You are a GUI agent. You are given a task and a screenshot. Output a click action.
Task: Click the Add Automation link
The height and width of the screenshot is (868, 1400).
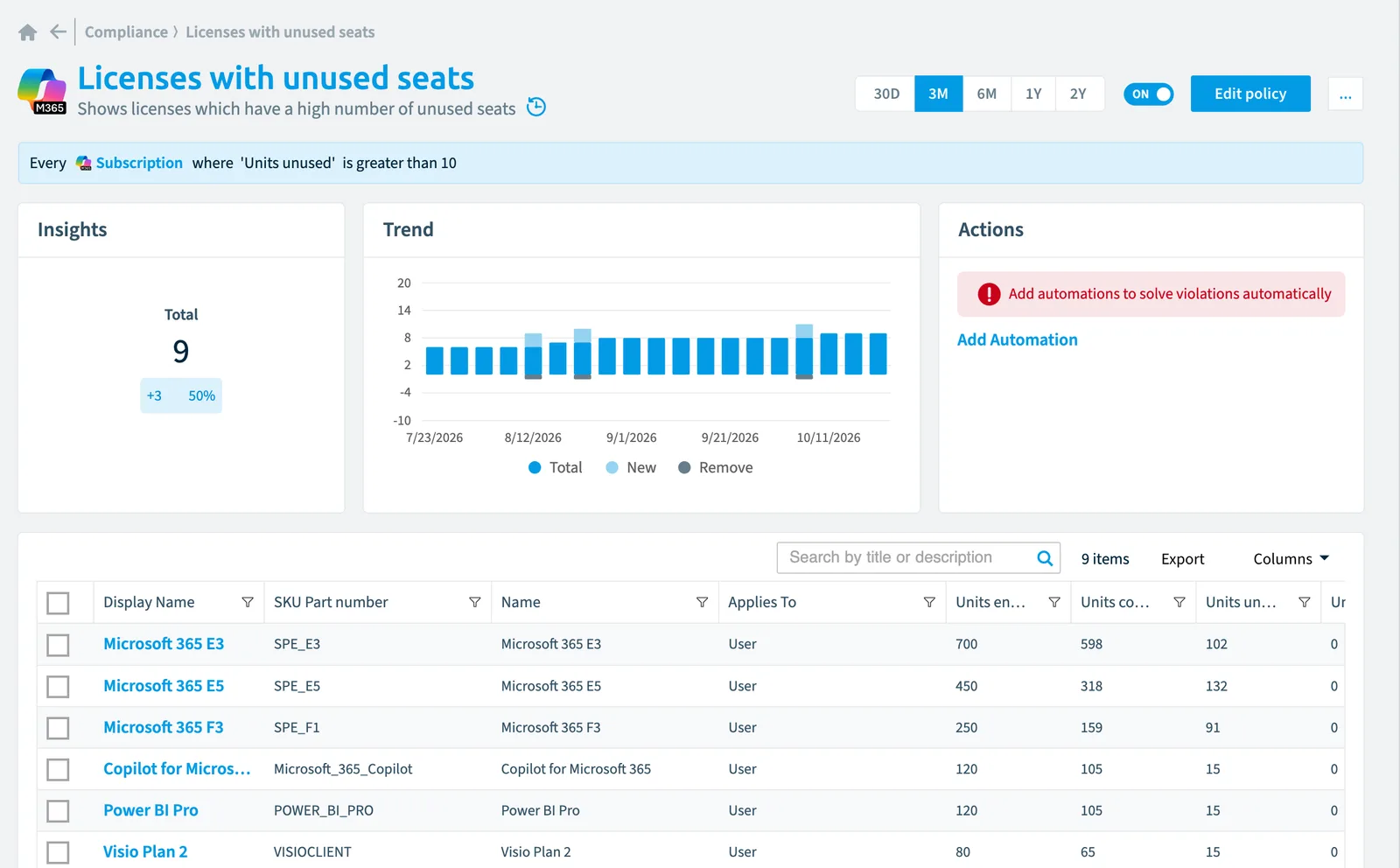[x=1017, y=339]
